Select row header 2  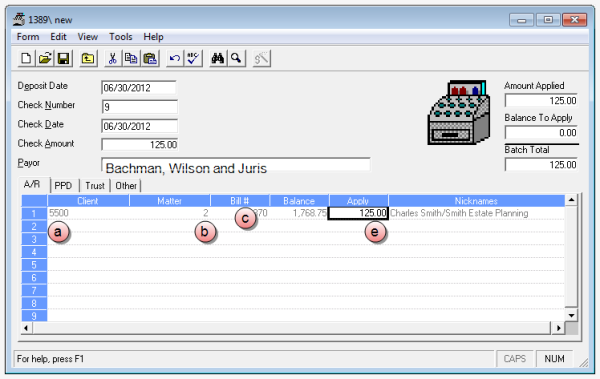(x=34, y=226)
